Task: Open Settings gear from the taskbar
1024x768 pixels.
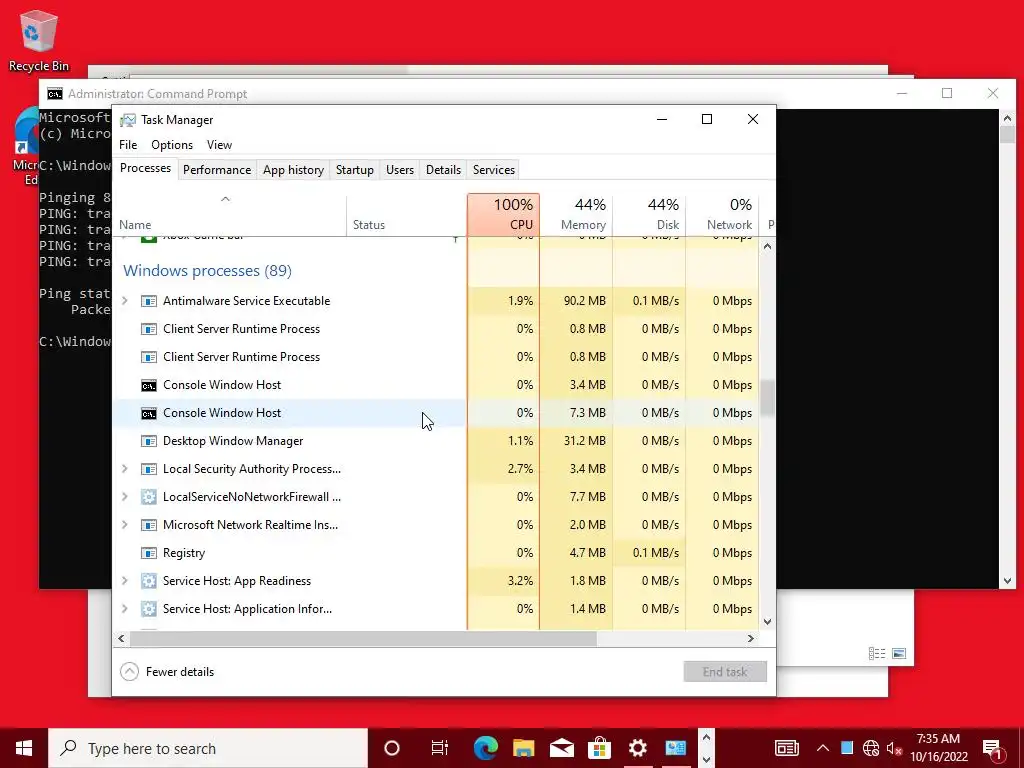Action: point(637,748)
